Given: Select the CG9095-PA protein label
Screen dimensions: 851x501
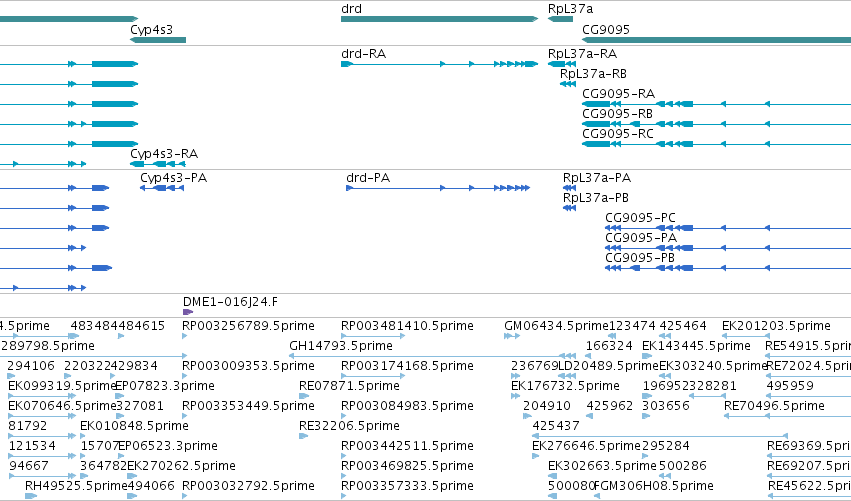Looking at the screenshot, I should [641, 238].
